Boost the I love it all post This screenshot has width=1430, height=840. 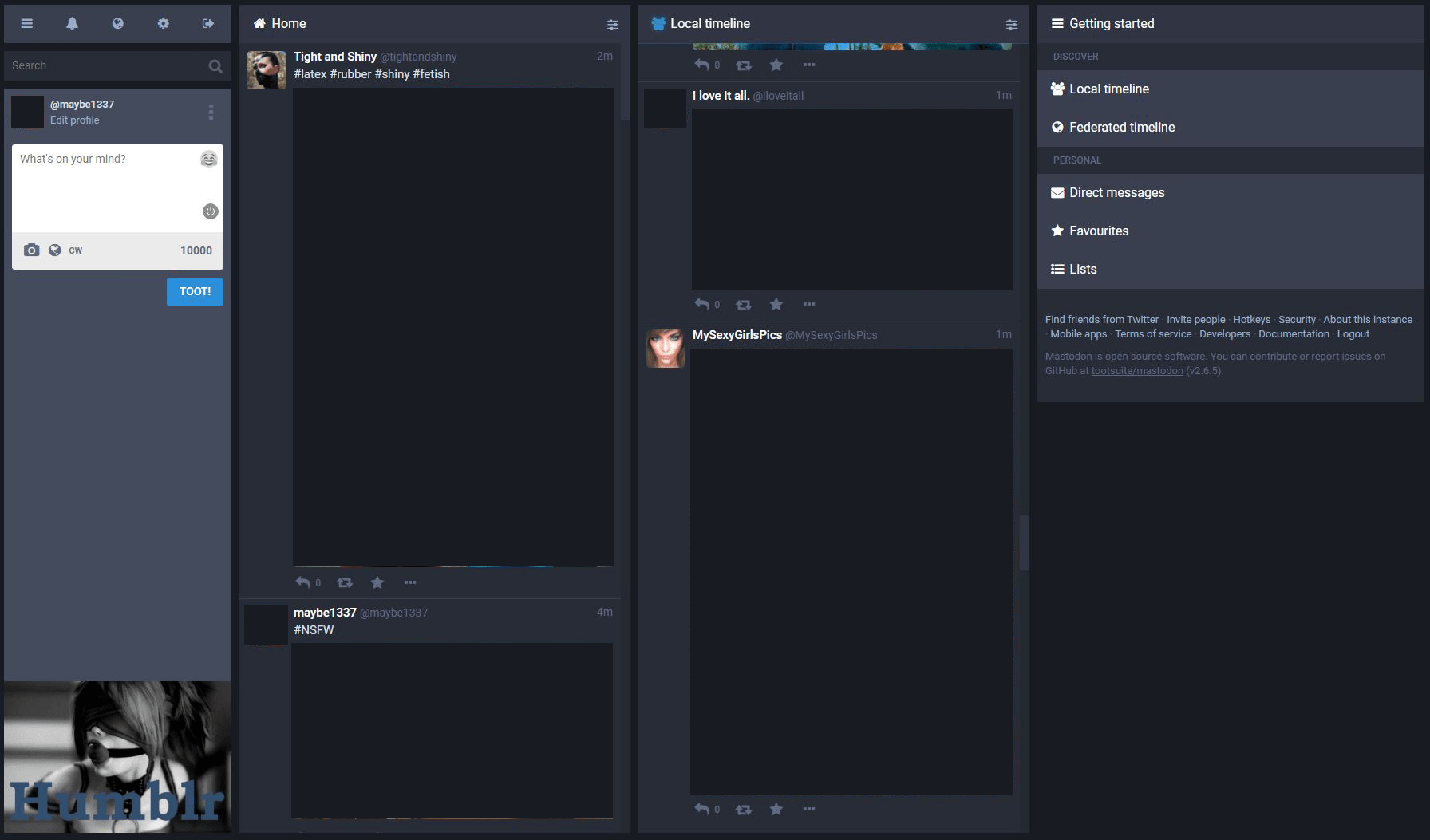click(x=744, y=304)
